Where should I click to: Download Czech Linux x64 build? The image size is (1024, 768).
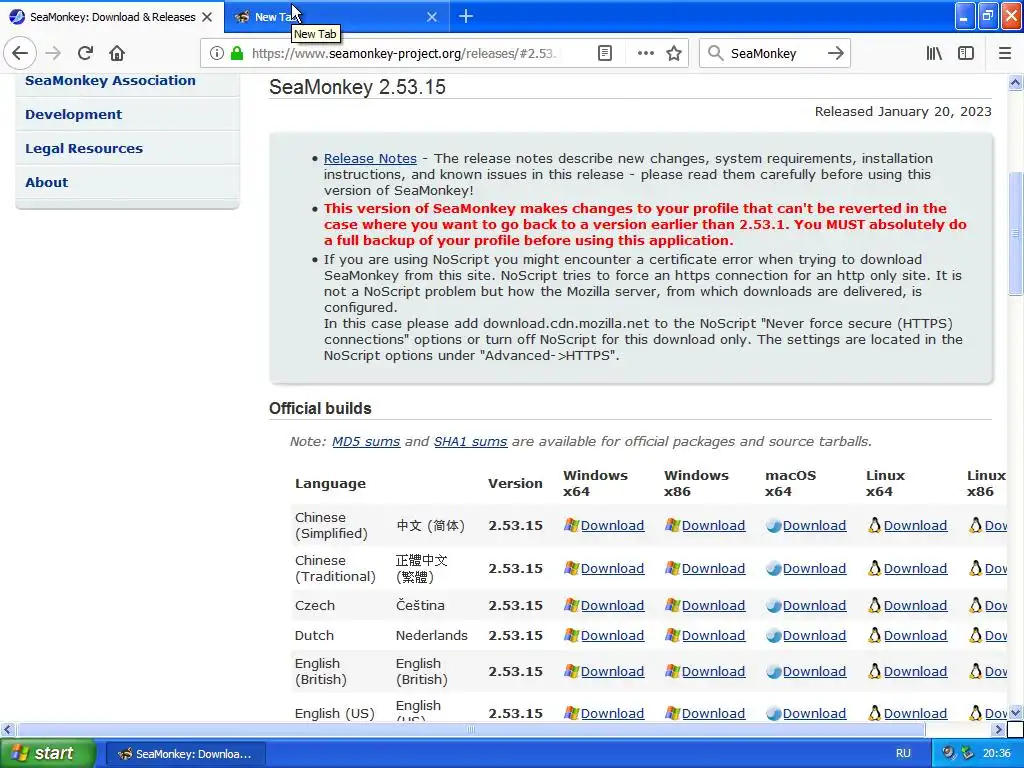click(x=915, y=605)
